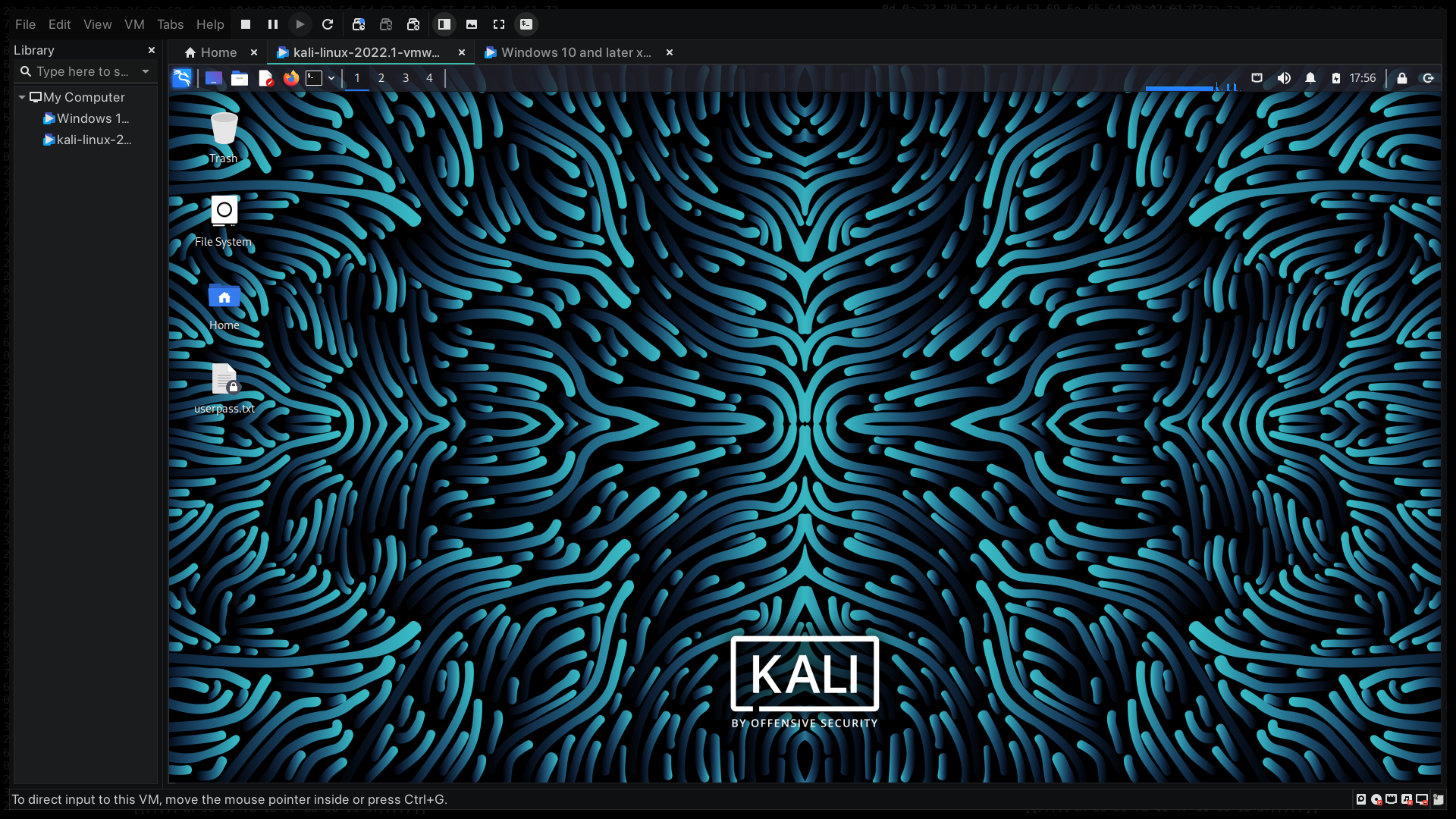This screenshot has width=1456, height=819.
Task: Expand the terminal launcher dropdown arrow
Action: [x=331, y=78]
